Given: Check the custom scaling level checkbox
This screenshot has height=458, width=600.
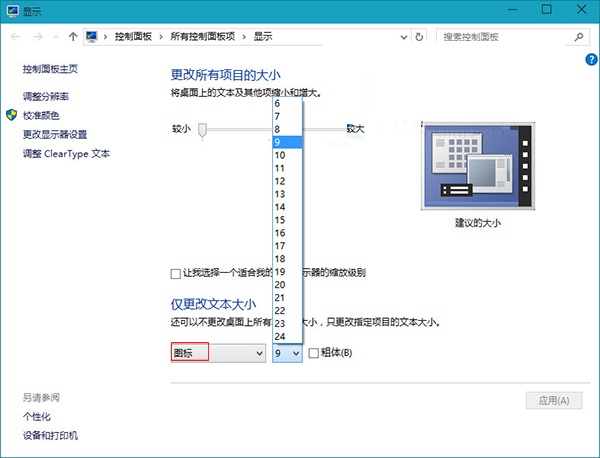Looking at the screenshot, I should pos(177,274).
